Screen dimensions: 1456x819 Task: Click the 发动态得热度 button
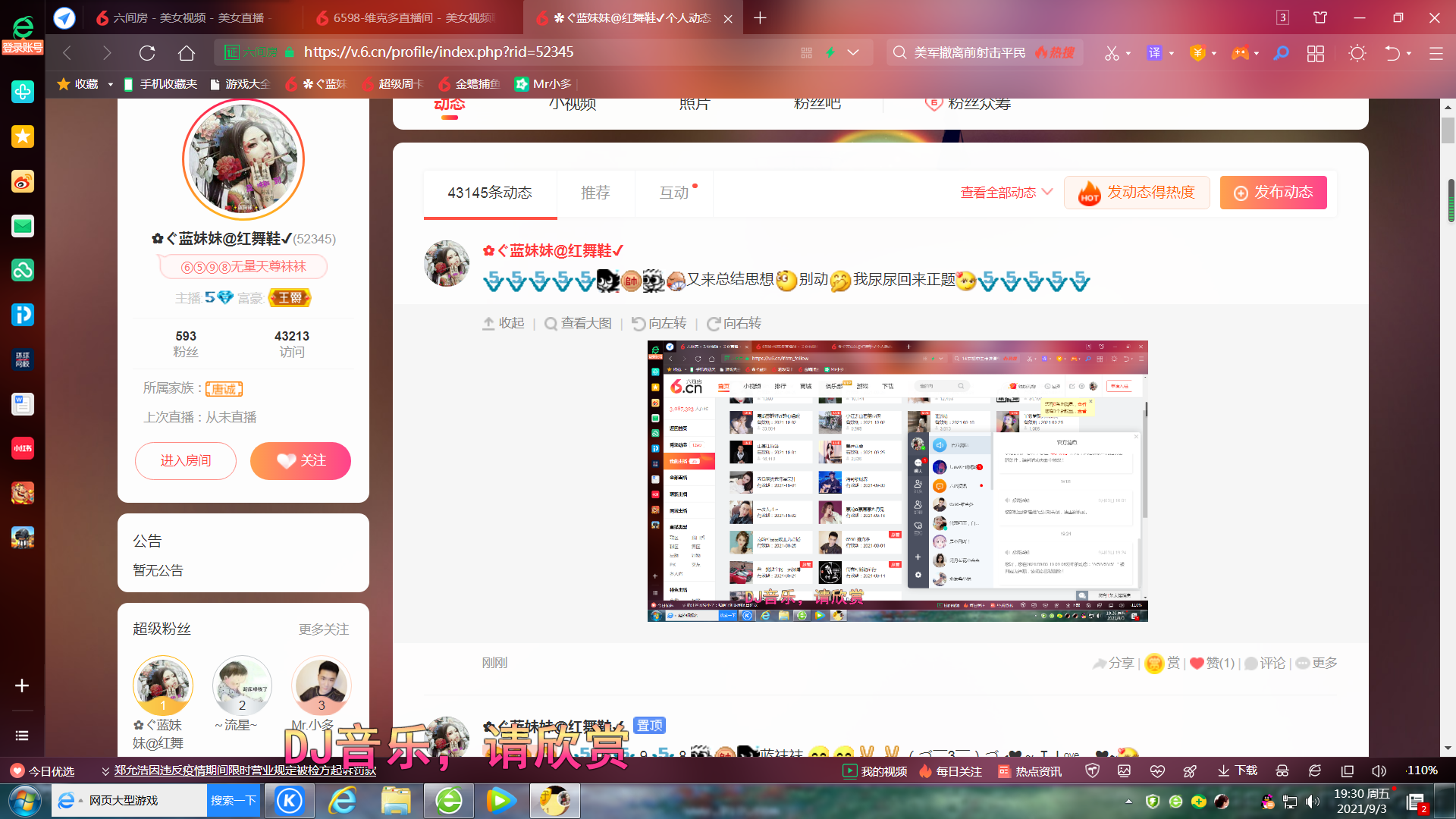[x=1137, y=193]
